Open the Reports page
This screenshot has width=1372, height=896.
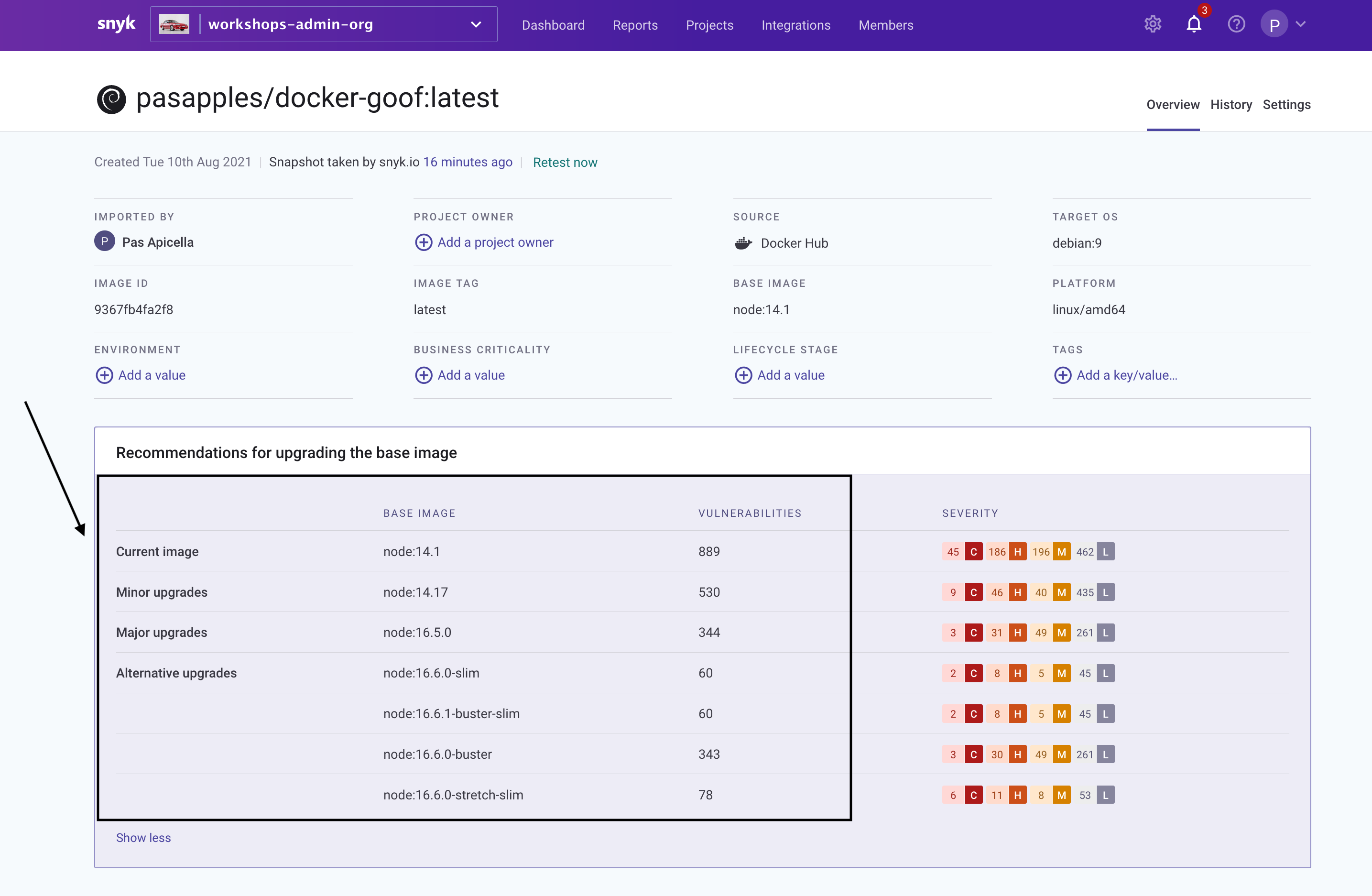click(635, 25)
